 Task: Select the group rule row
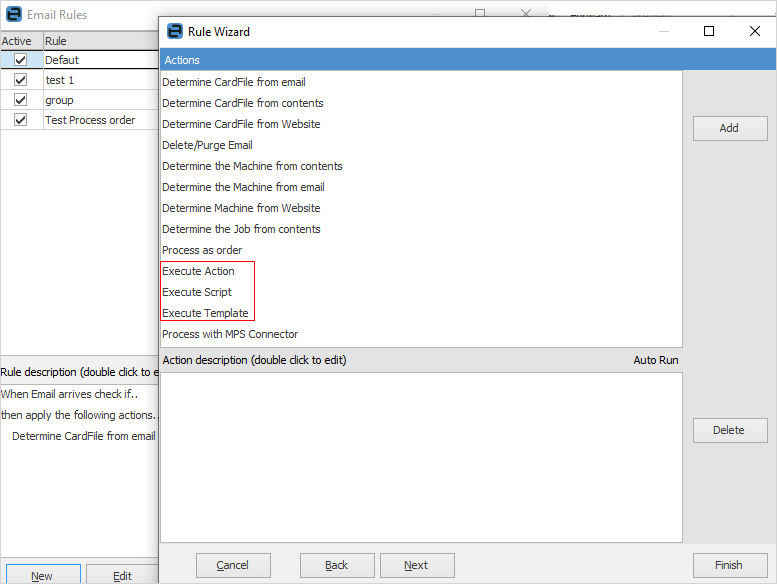79,100
